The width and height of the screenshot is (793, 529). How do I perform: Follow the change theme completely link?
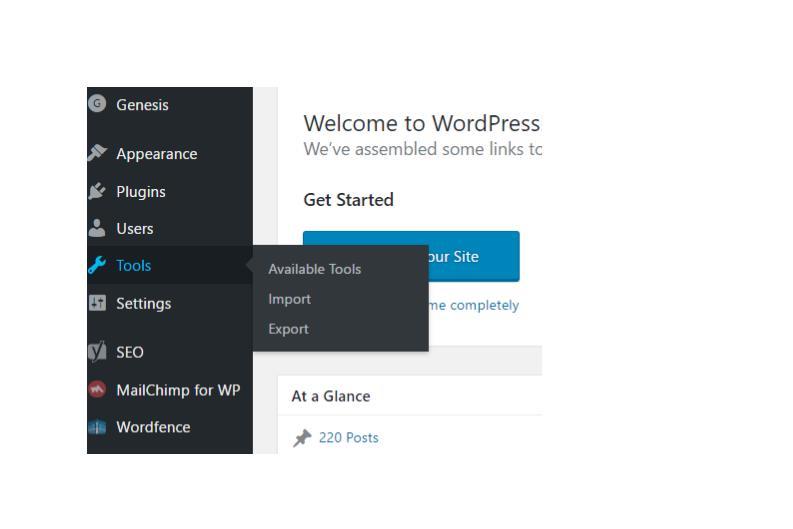(474, 305)
